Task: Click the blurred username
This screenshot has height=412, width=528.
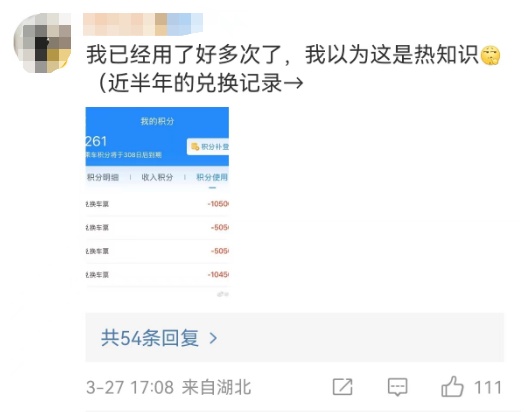Action: (x=143, y=24)
